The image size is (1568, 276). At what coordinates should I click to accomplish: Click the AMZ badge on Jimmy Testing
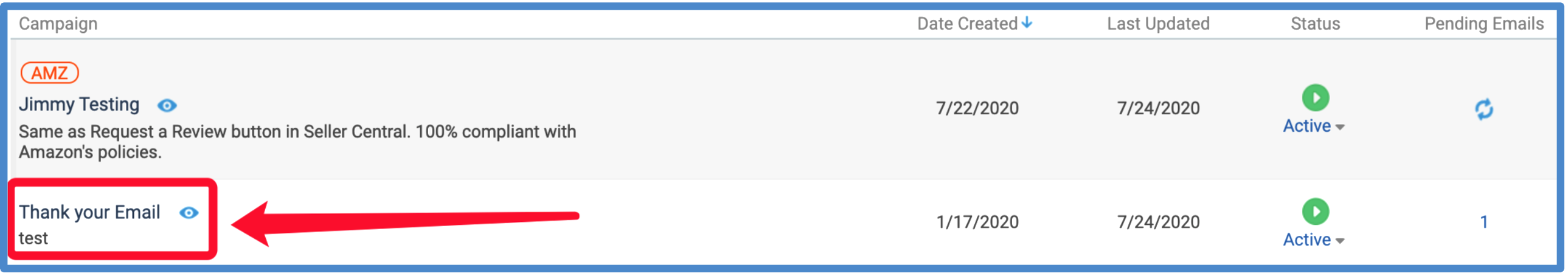click(50, 73)
